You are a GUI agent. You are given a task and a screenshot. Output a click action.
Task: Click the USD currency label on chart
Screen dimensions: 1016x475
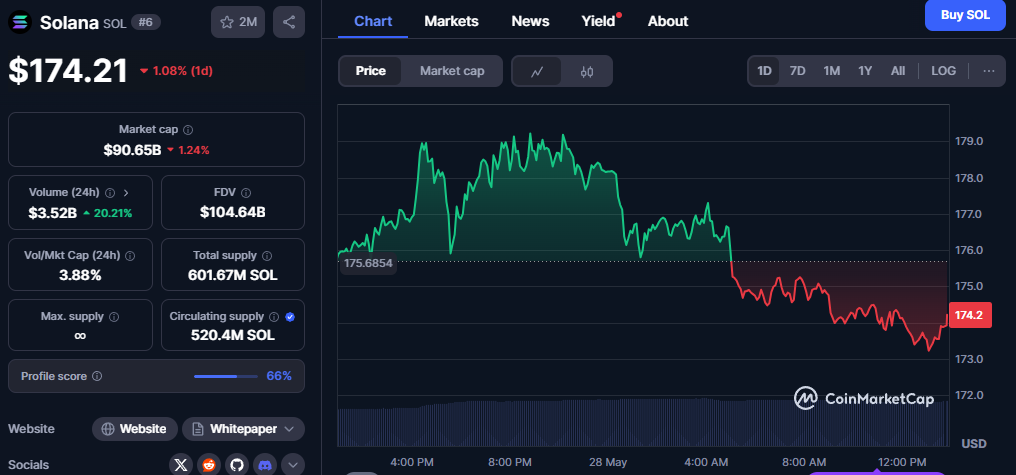point(974,444)
